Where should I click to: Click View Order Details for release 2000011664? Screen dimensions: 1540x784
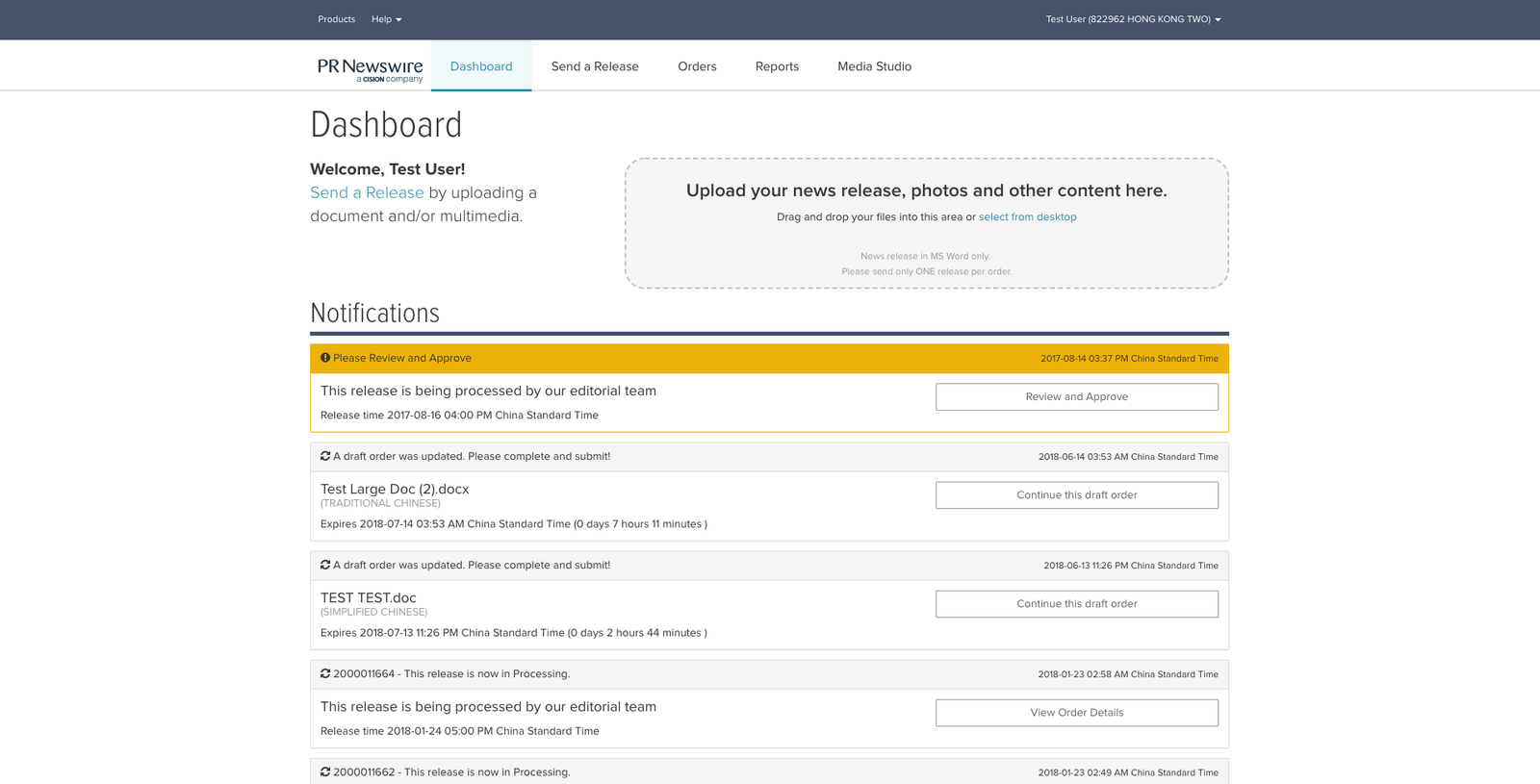point(1076,713)
